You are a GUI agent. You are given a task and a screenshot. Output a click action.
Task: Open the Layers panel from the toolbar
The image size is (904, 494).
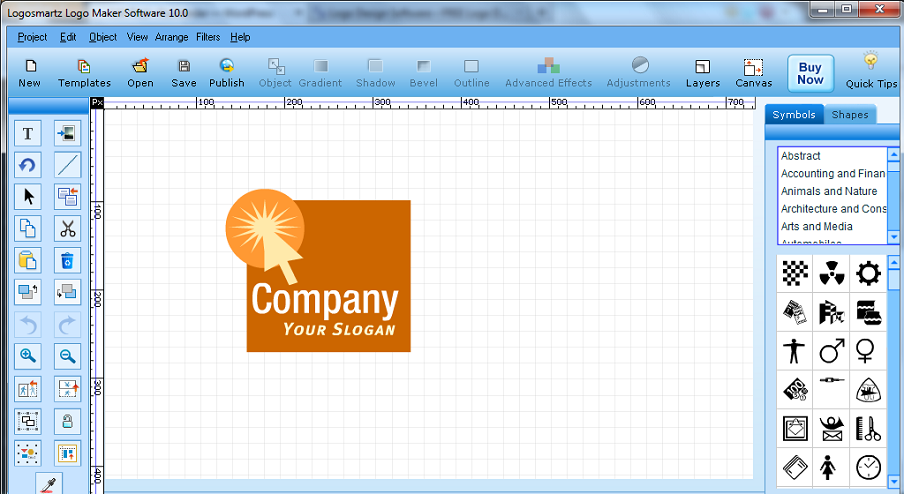point(703,73)
